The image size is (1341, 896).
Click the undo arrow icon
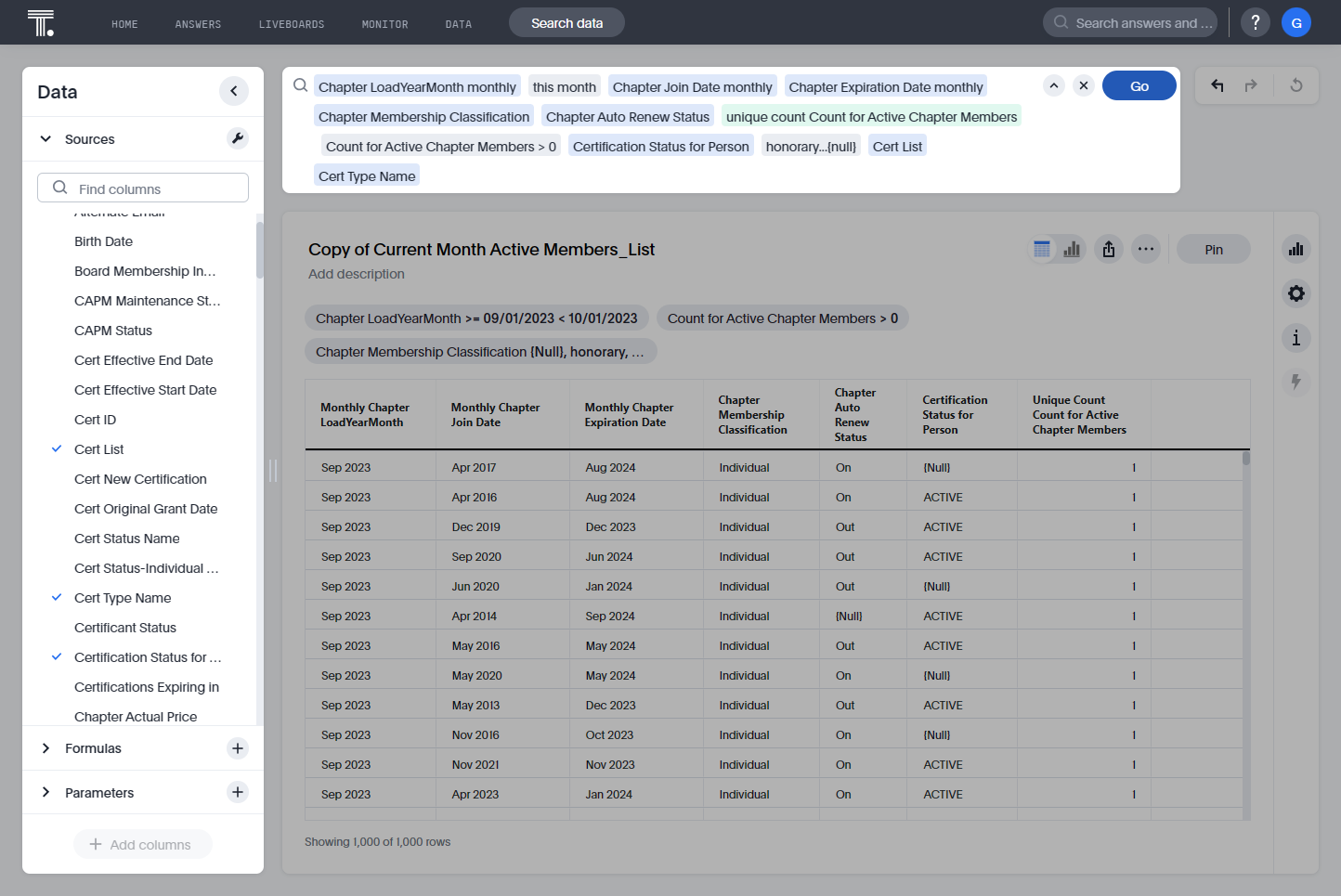pos(1217,85)
